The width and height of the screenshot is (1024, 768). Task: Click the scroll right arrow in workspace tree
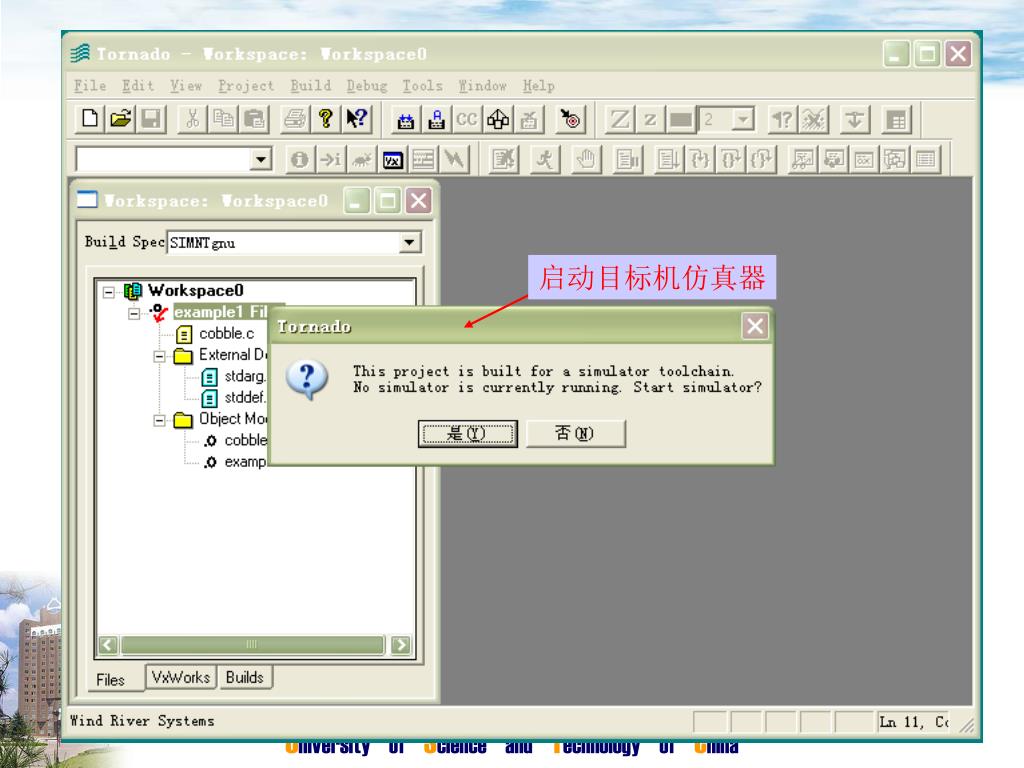401,645
